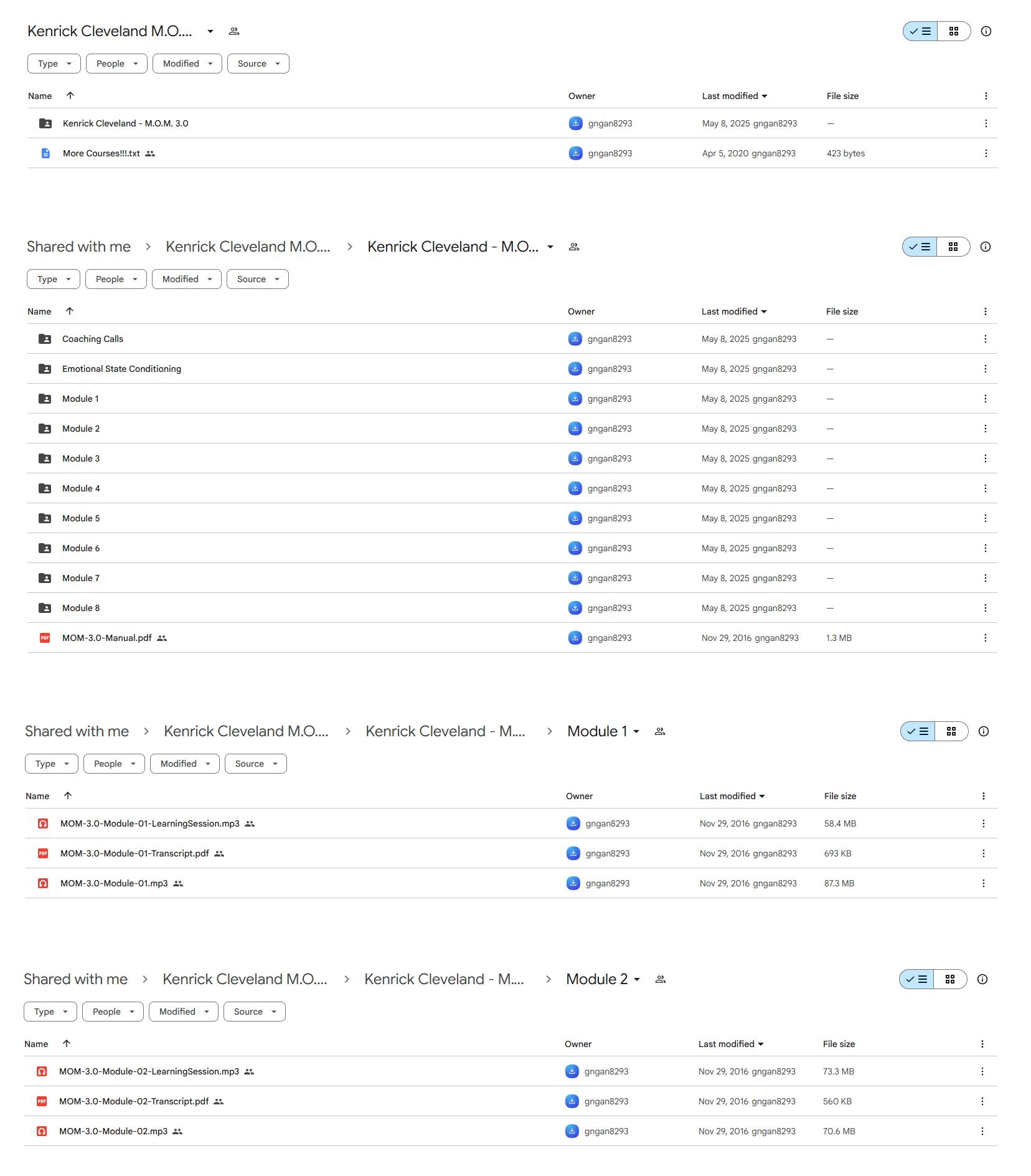Open People filter in Module 2 view
This screenshot has height=1176, width=1031.
coord(113,1012)
